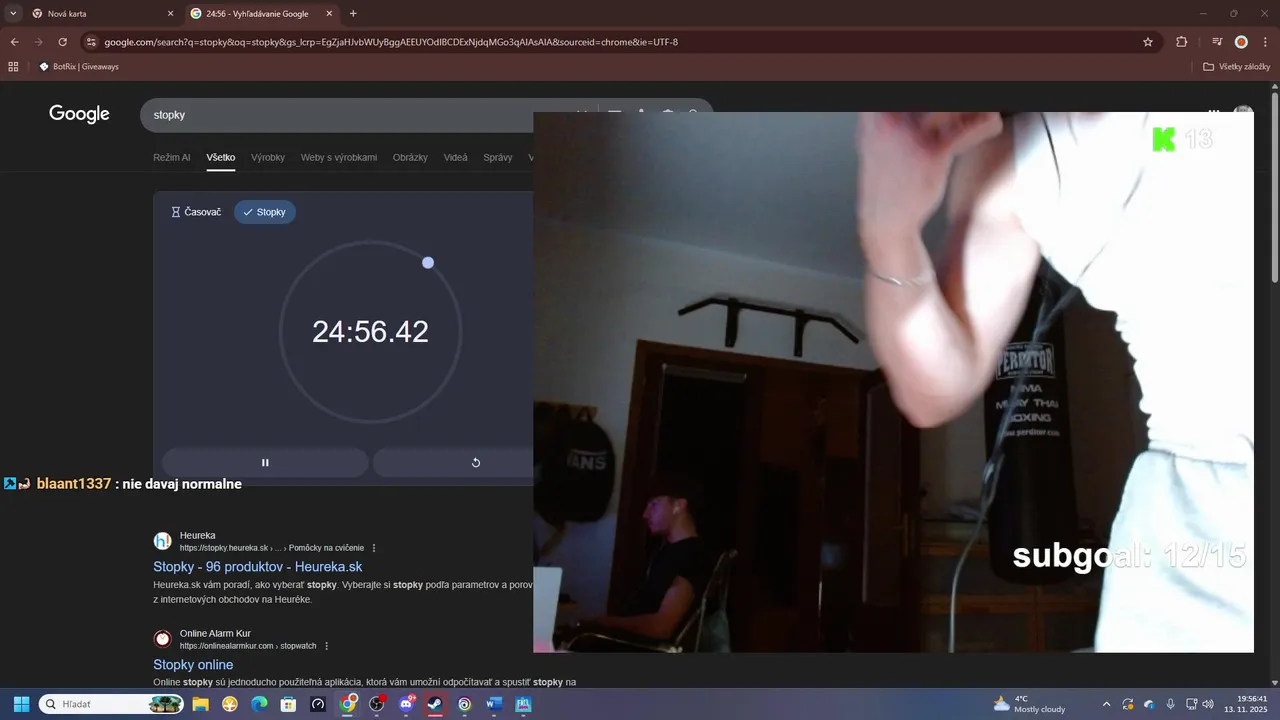
Task: Go back to the previous page
Action: 14,42
